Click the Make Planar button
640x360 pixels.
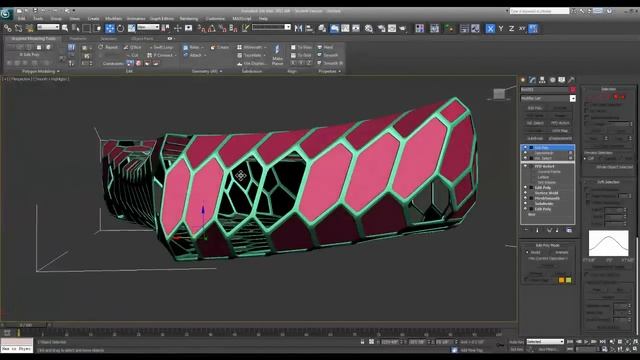[277, 56]
